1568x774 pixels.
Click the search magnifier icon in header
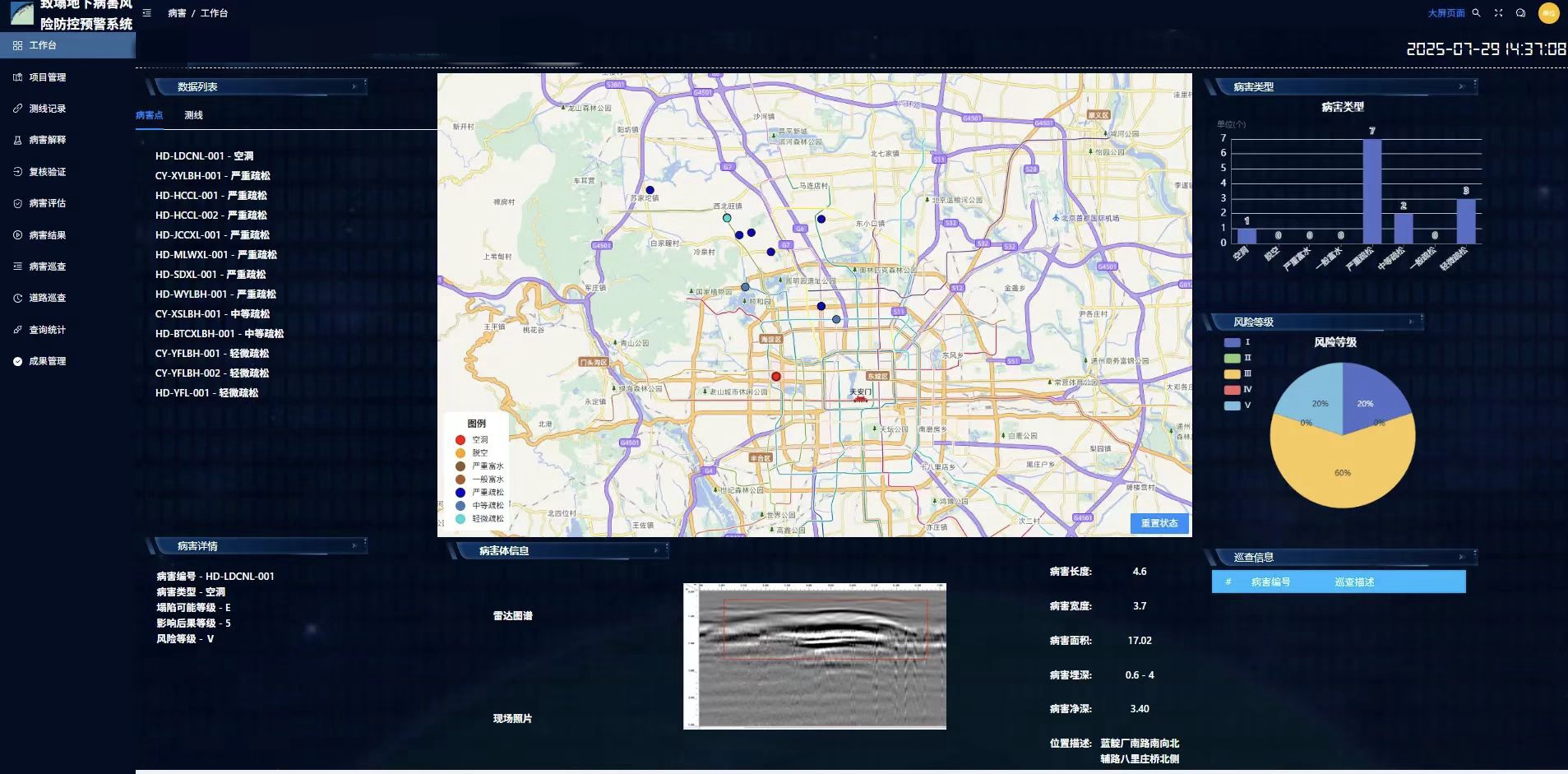[1476, 13]
